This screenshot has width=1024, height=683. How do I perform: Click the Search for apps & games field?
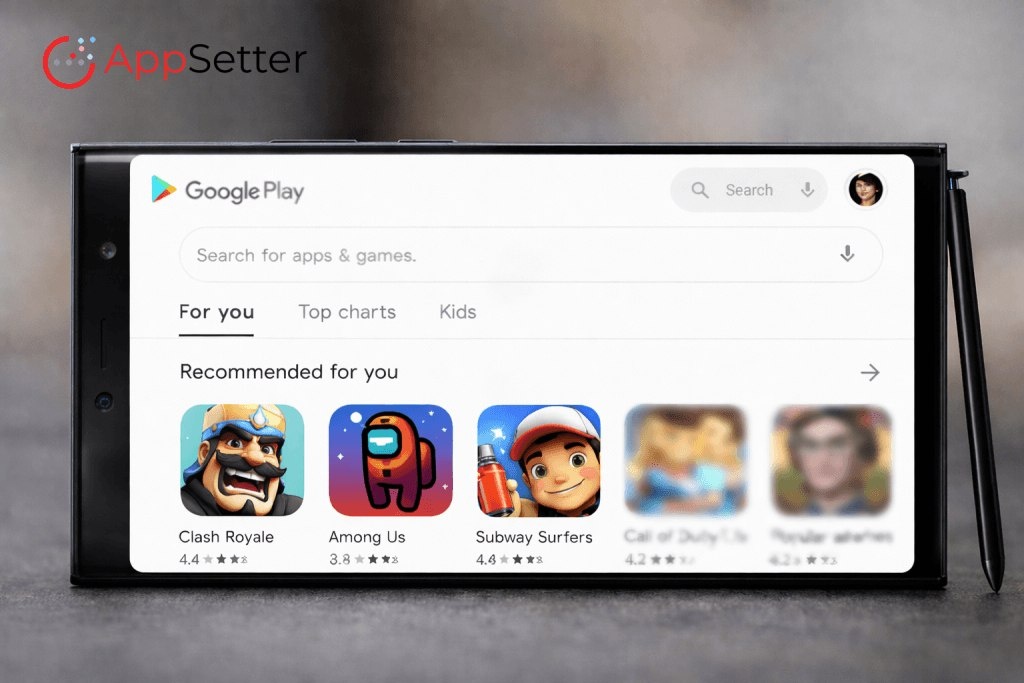pos(531,255)
